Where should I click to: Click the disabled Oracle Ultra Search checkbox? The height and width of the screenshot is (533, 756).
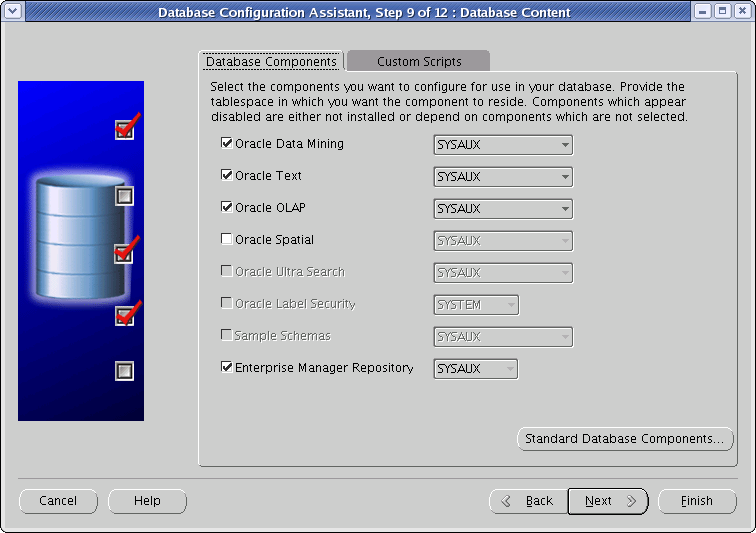[x=227, y=271]
